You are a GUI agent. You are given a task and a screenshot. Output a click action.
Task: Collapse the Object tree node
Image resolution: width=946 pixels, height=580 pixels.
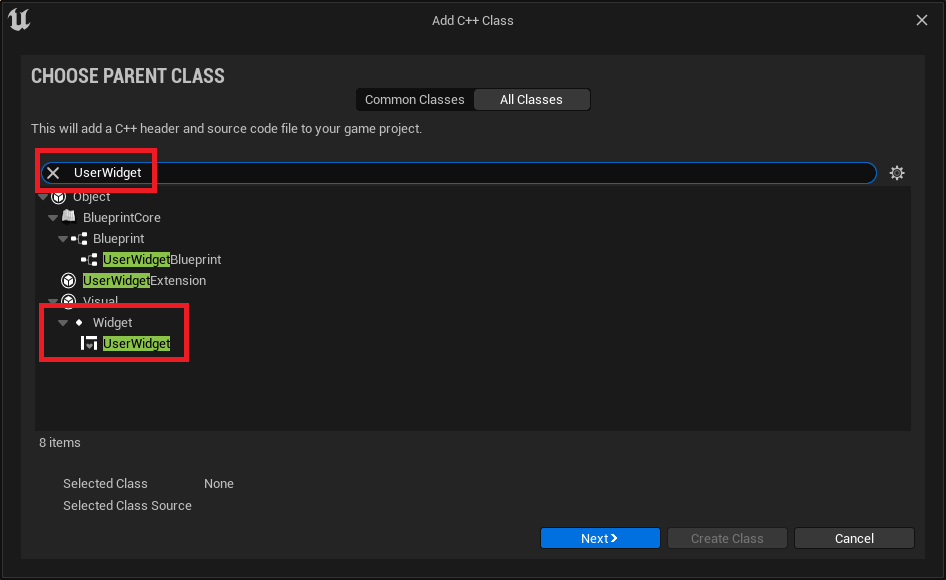[43, 197]
